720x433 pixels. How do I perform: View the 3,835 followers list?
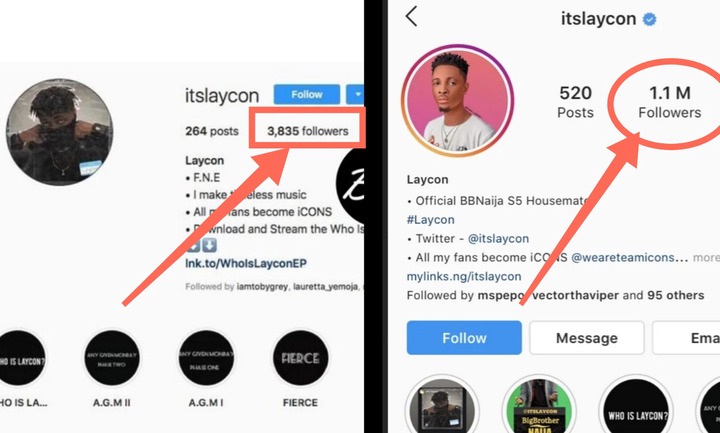(308, 131)
